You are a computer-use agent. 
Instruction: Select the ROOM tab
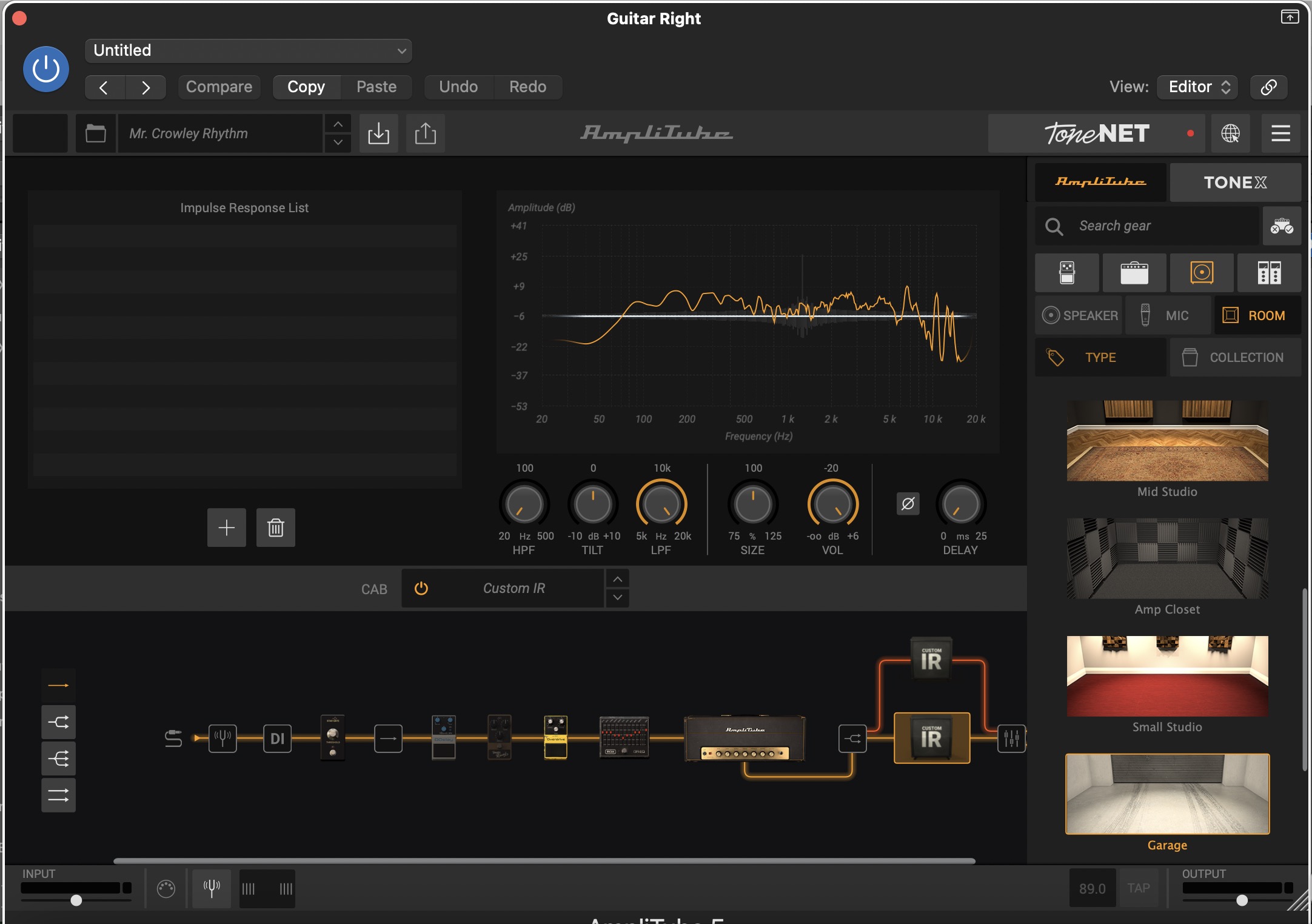(x=1257, y=315)
